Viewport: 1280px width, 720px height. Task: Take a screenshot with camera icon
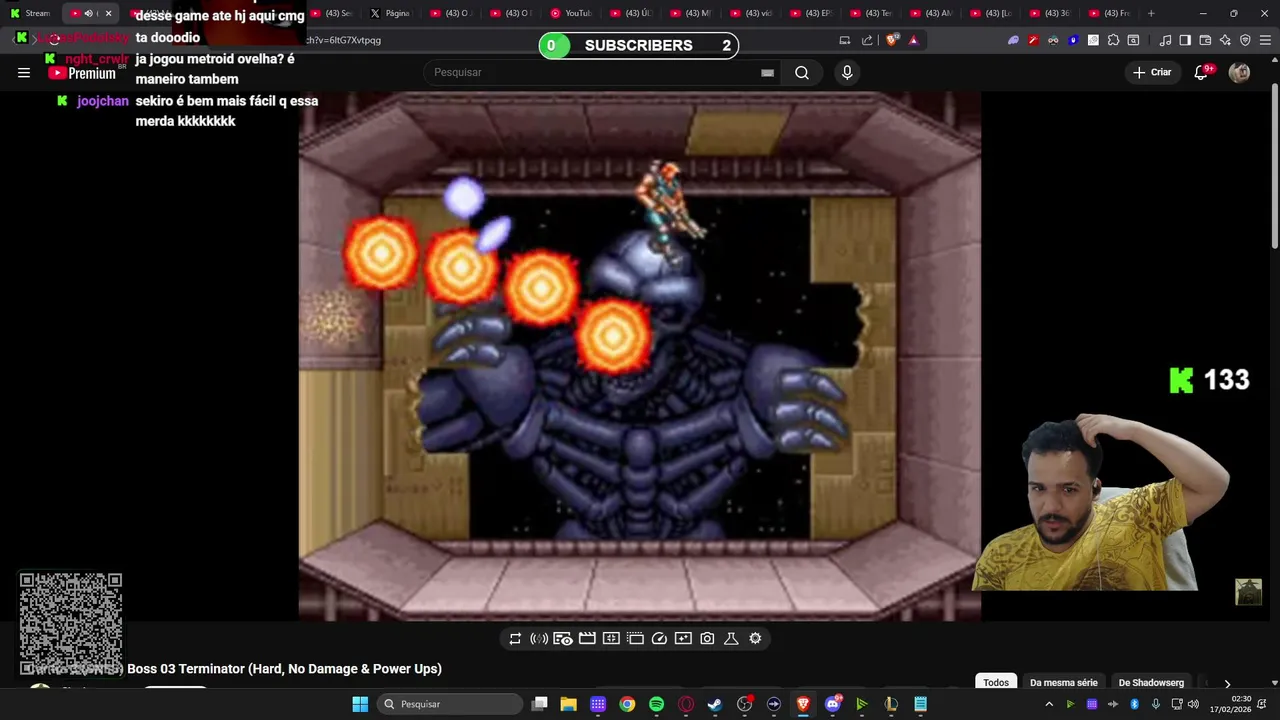pos(707,639)
